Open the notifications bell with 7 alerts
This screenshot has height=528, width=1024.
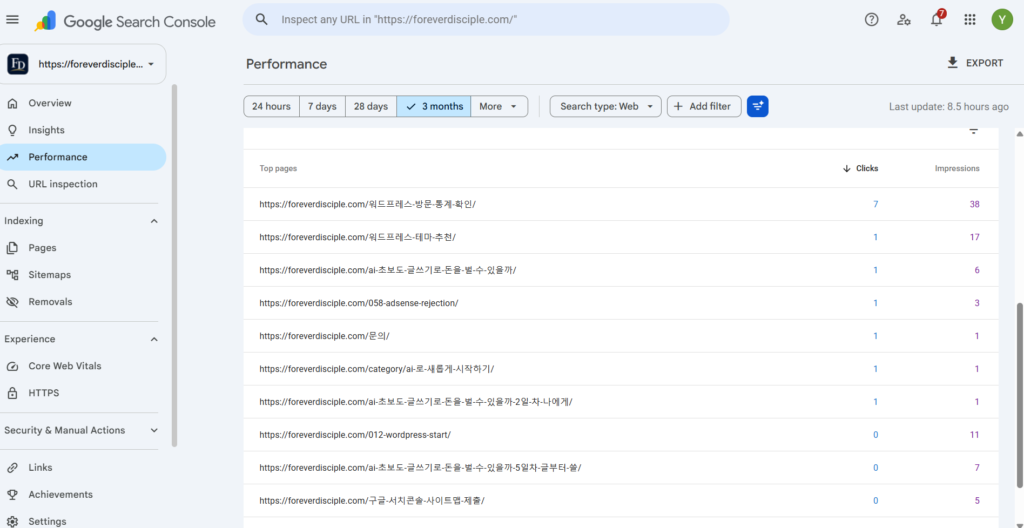pos(936,18)
